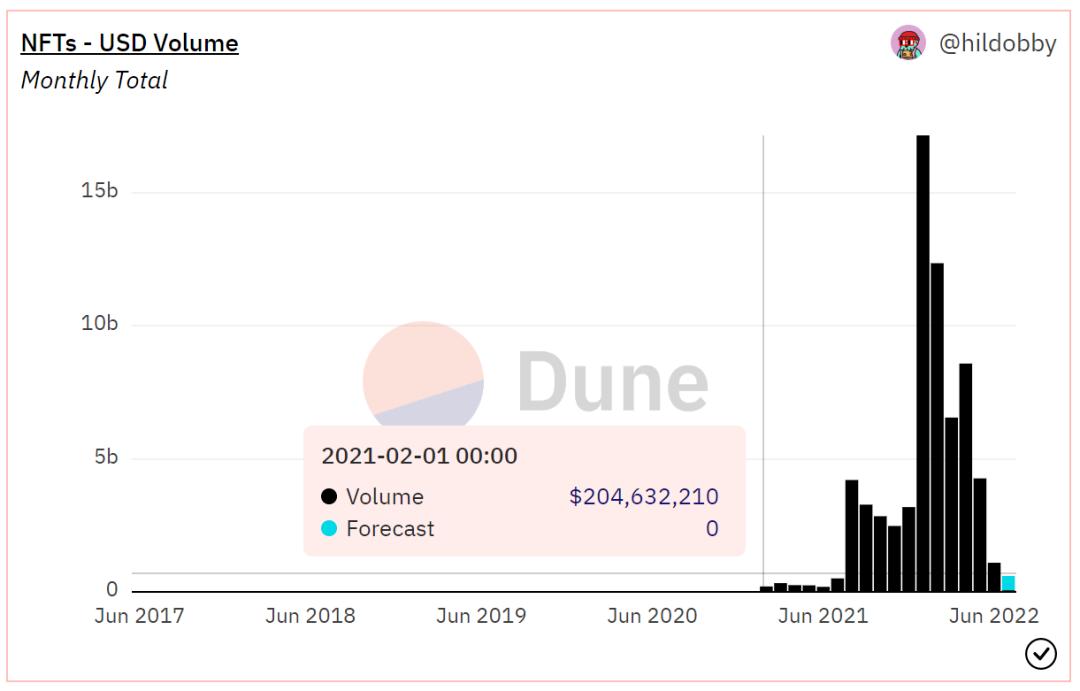The height and width of the screenshot is (691, 1080).
Task: Click the Jun 2017 axis label
Action: [x=139, y=616]
